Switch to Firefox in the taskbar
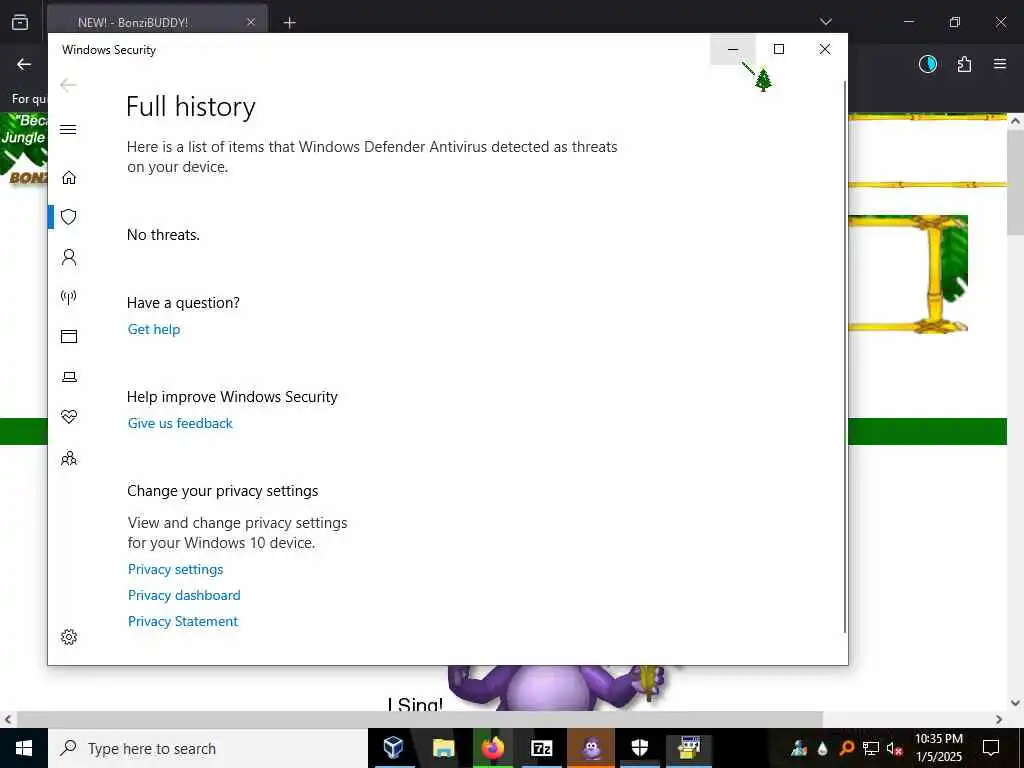Screen dimensions: 1024x768 493,748
